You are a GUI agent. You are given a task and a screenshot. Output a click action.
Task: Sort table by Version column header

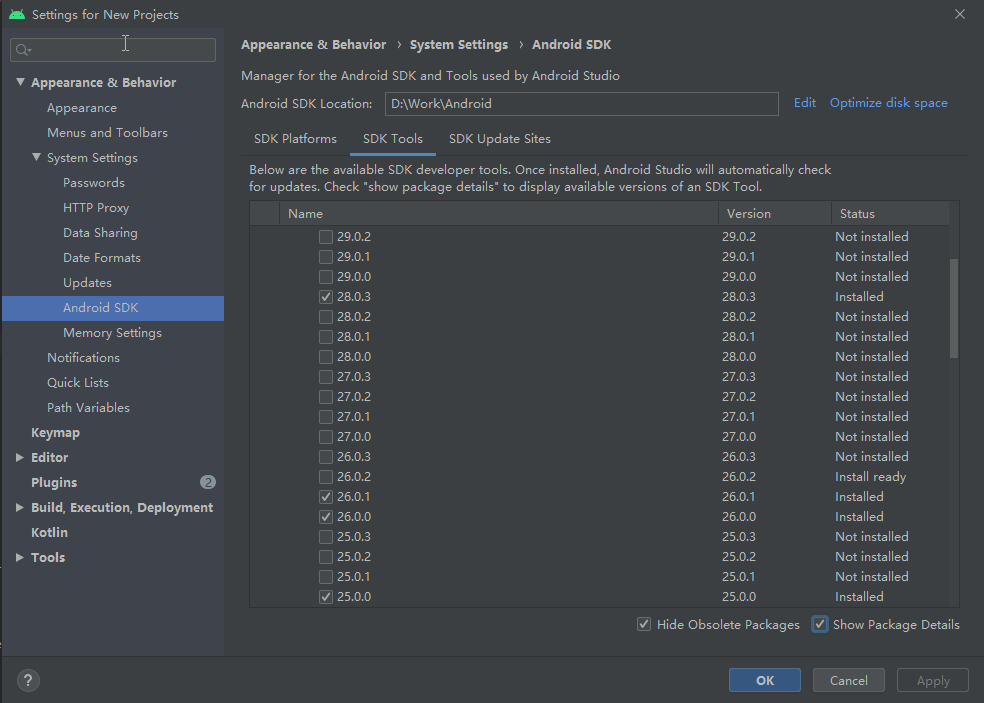click(775, 213)
